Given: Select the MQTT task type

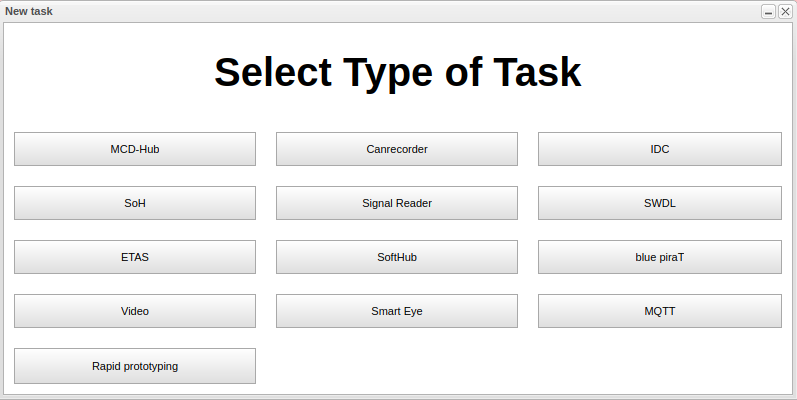Looking at the screenshot, I should click(x=660, y=311).
